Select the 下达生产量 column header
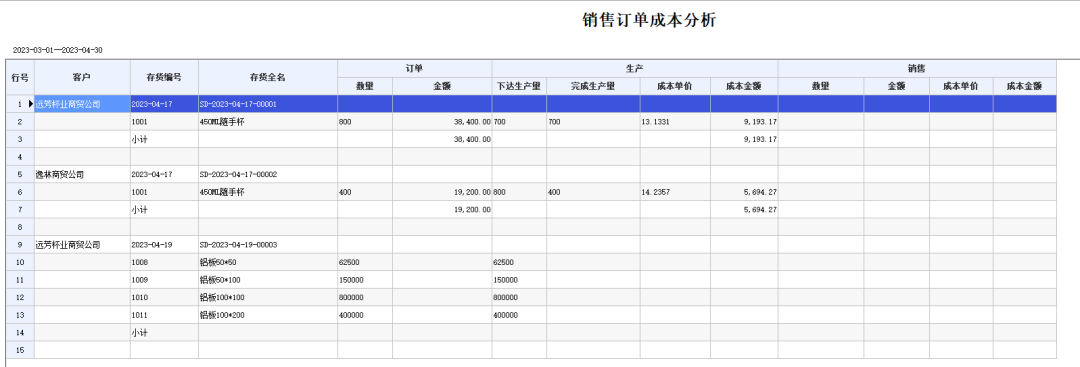 tap(519, 86)
